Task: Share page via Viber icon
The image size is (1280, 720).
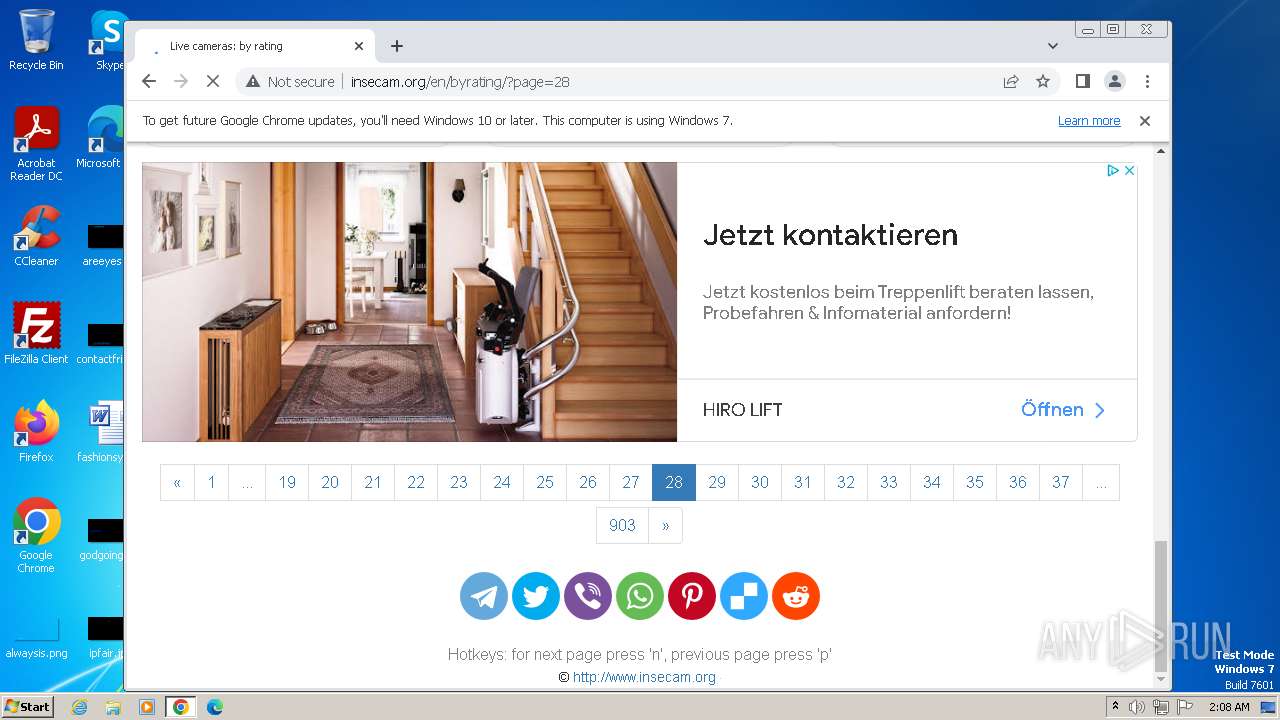Action: click(x=588, y=596)
